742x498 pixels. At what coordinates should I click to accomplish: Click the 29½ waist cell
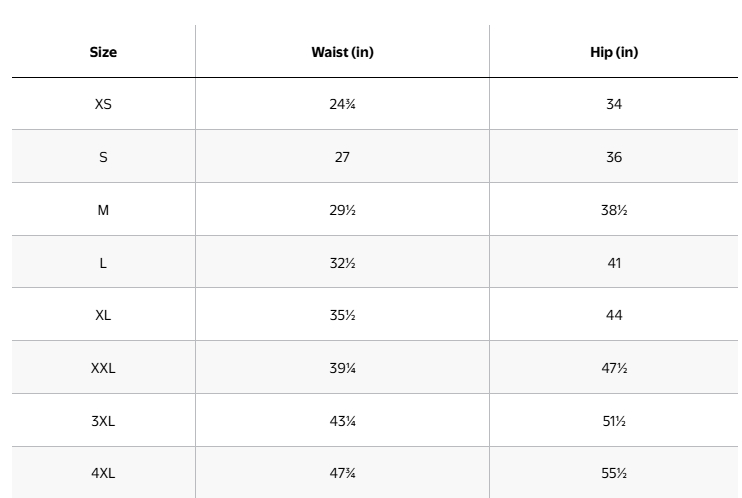(x=342, y=210)
